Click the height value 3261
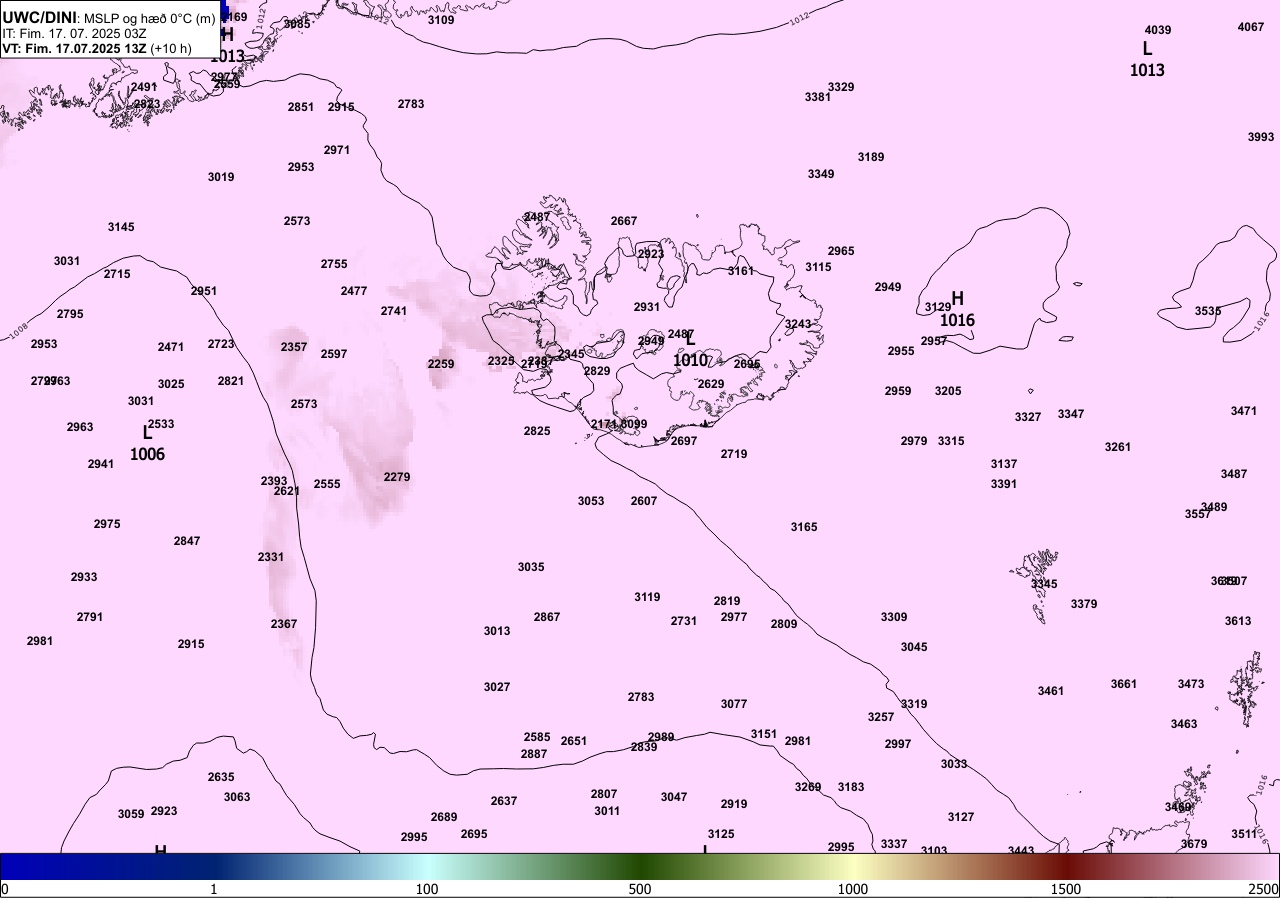Image resolution: width=1280 pixels, height=898 pixels. tap(1118, 447)
